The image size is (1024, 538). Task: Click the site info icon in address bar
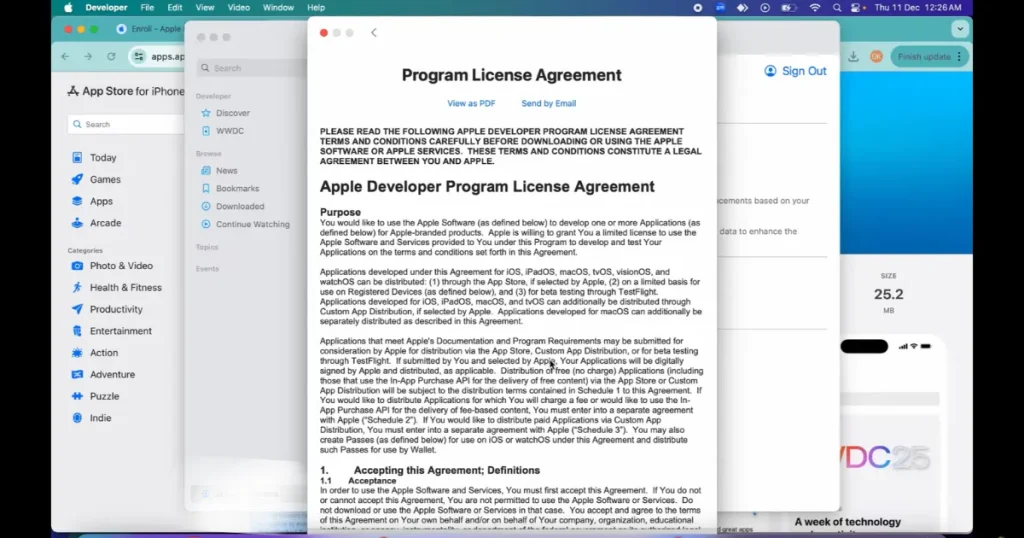pyautogui.click(x=139, y=57)
